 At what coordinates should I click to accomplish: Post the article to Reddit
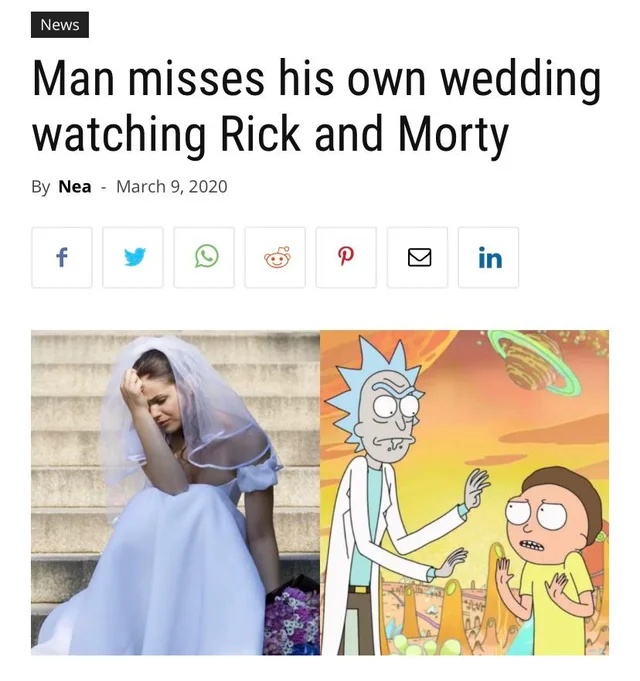[275, 257]
